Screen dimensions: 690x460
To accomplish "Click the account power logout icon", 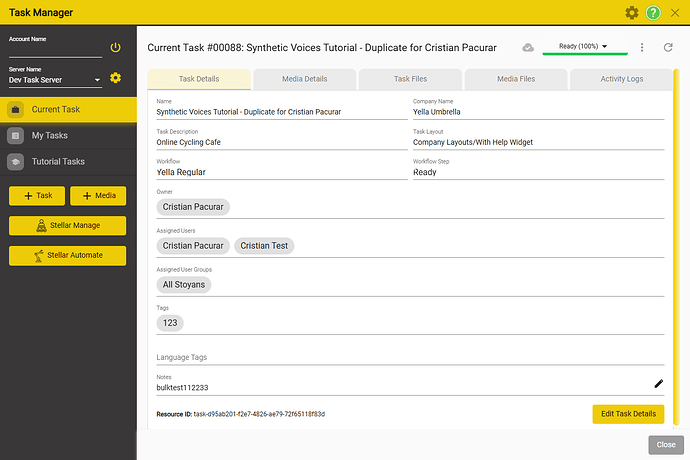I will tap(115, 47).
